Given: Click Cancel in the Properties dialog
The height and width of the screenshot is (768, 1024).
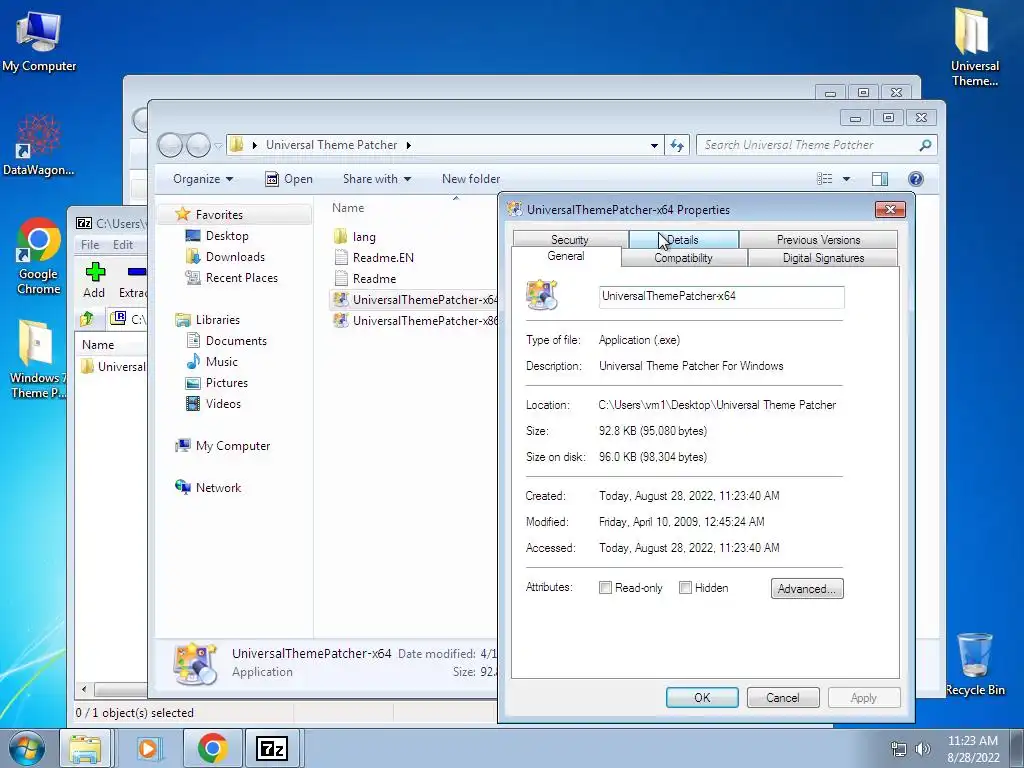Looking at the screenshot, I should tap(782, 697).
